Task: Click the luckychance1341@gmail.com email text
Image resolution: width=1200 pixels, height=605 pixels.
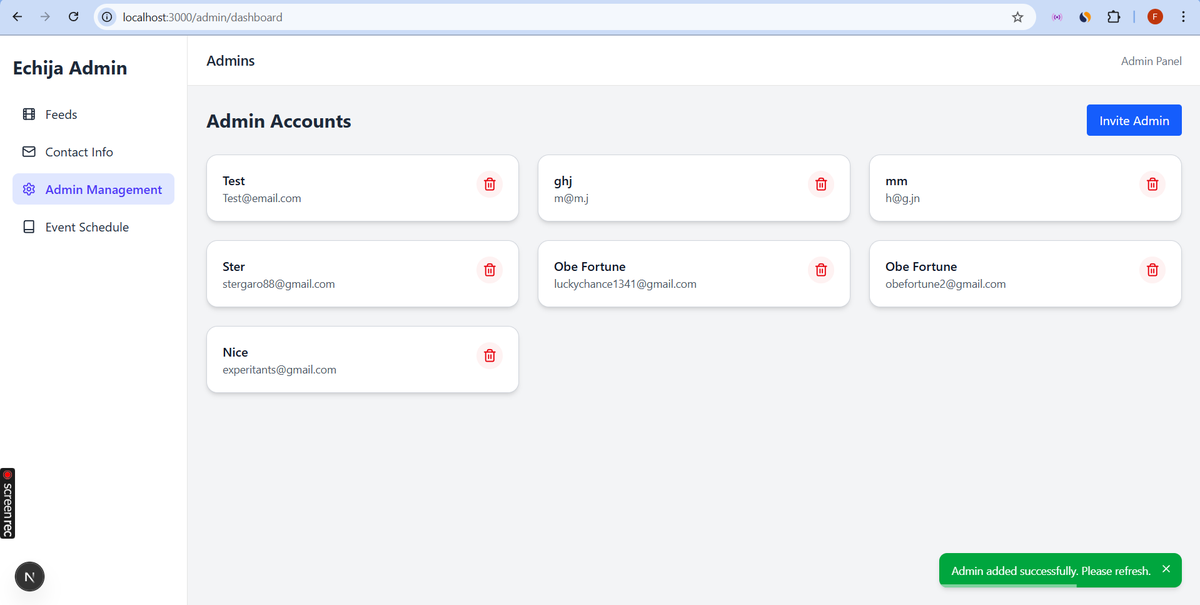Action: click(x=625, y=284)
